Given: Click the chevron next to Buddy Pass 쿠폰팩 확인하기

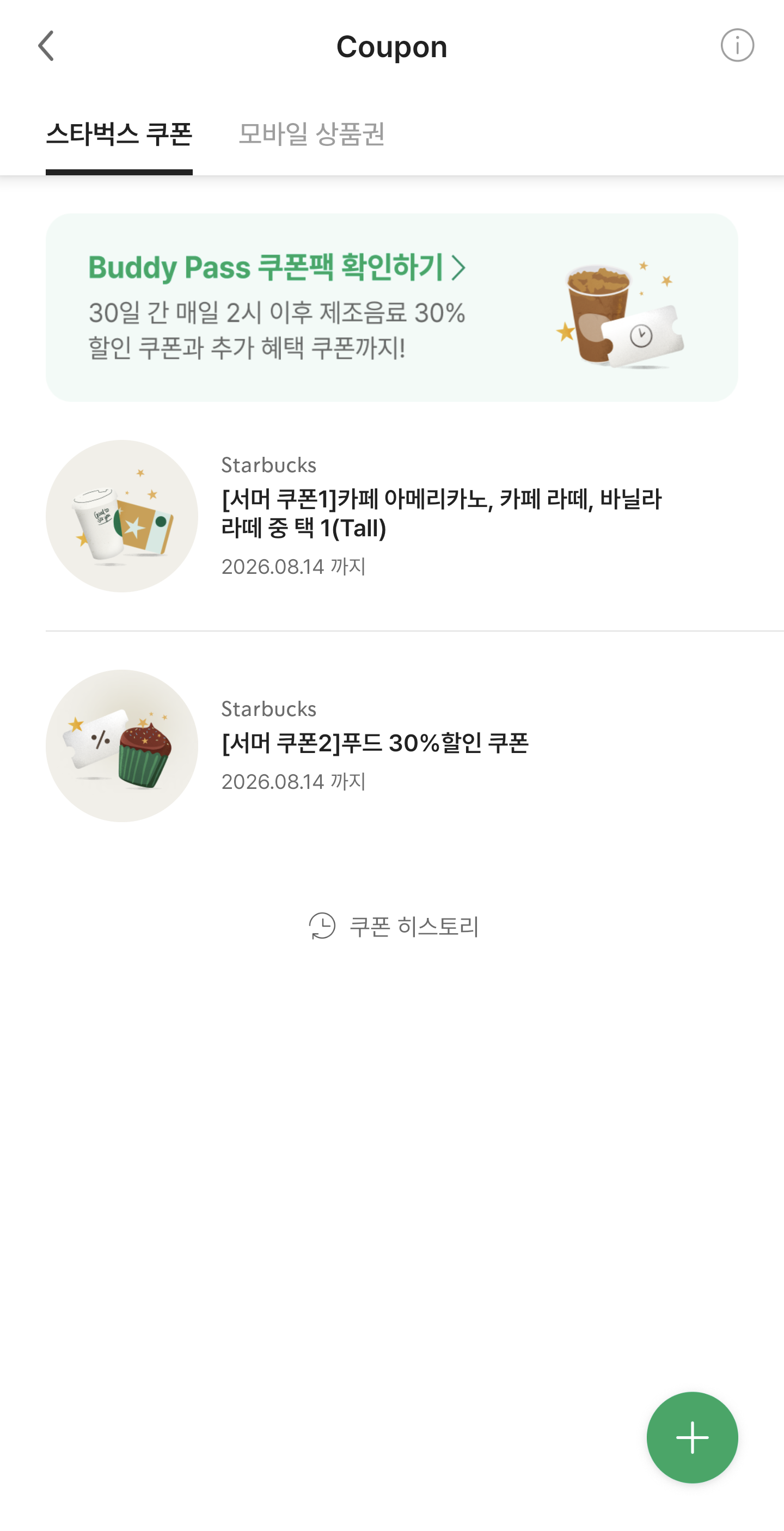Looking at the screenshot, I should coord(458,267).
